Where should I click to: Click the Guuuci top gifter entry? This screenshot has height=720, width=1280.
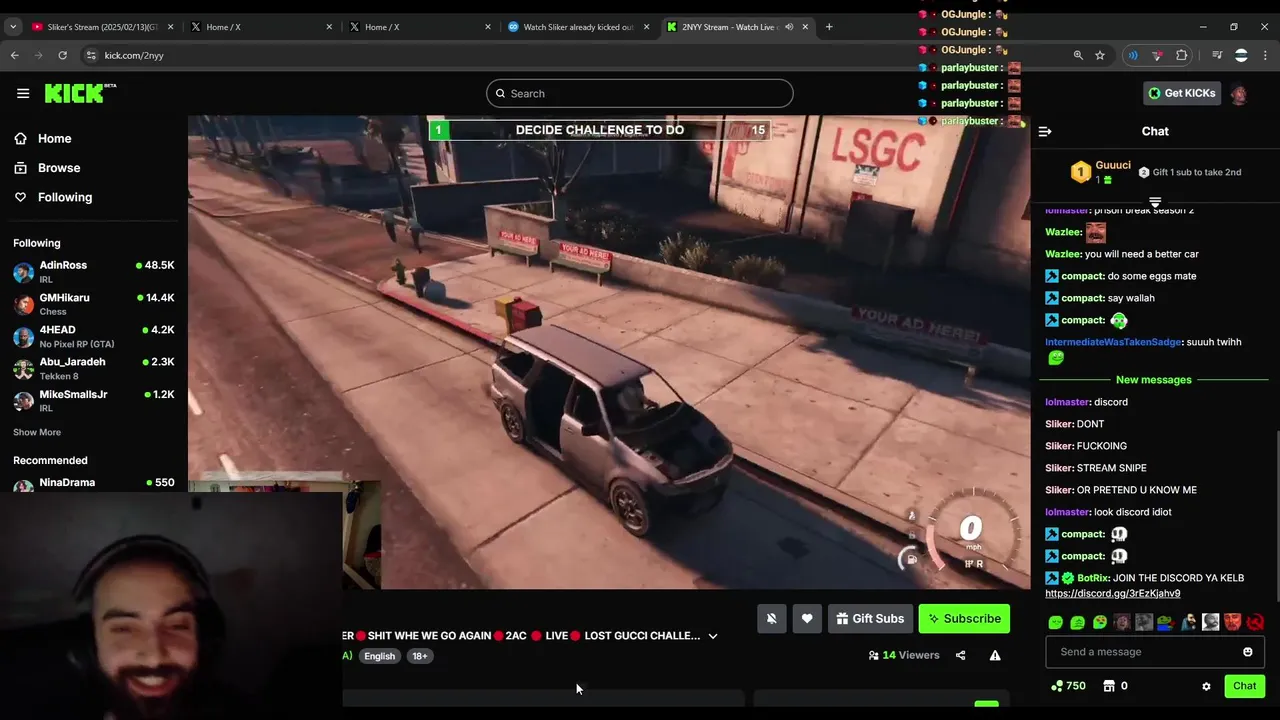coord(1101,172)
